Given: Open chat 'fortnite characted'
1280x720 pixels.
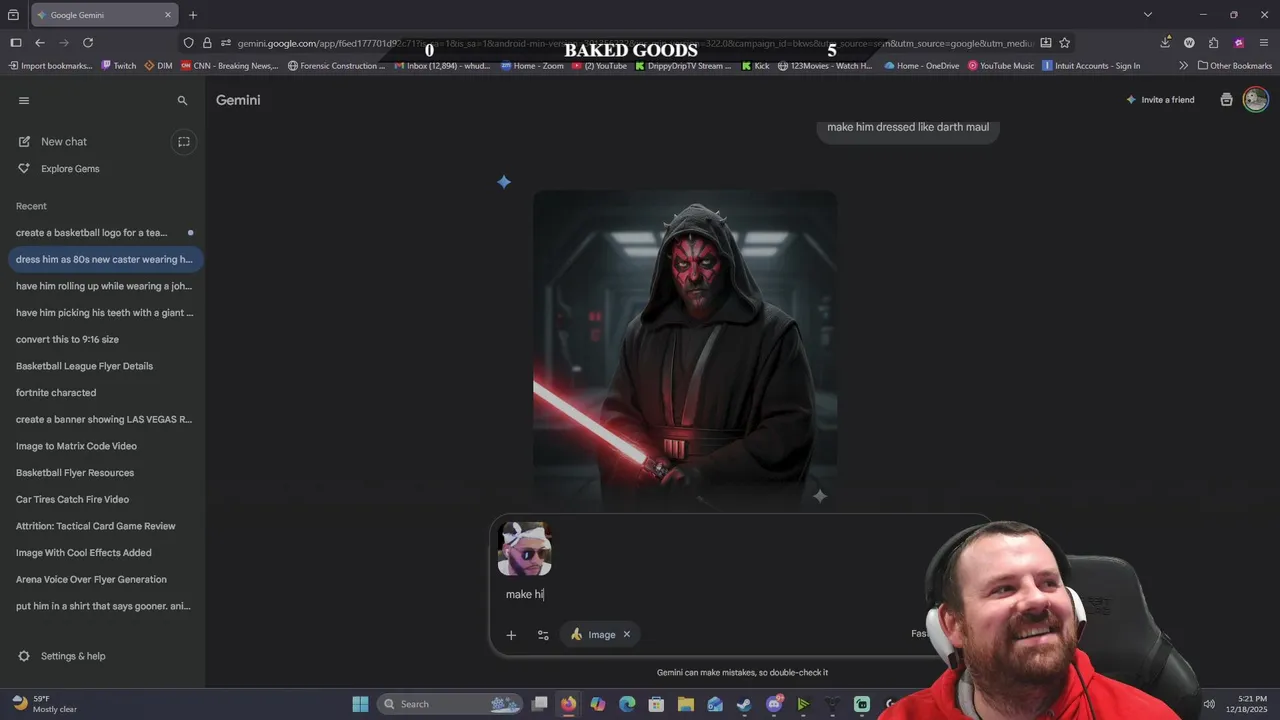Looking at the screenshot, I should pos(56,393).
